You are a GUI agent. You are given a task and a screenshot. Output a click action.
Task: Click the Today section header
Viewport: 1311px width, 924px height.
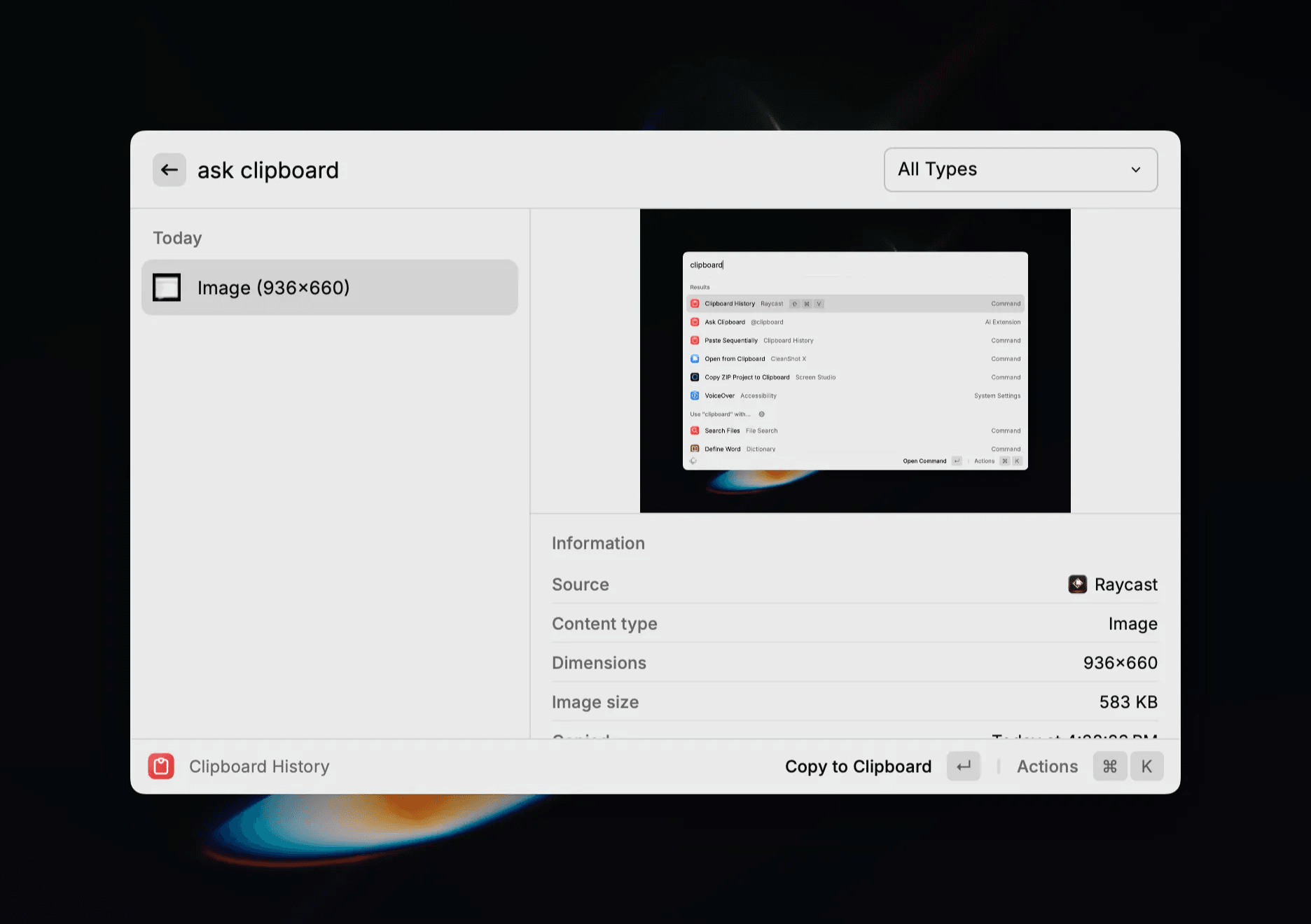pyautogui.click(x=177, y=238)
